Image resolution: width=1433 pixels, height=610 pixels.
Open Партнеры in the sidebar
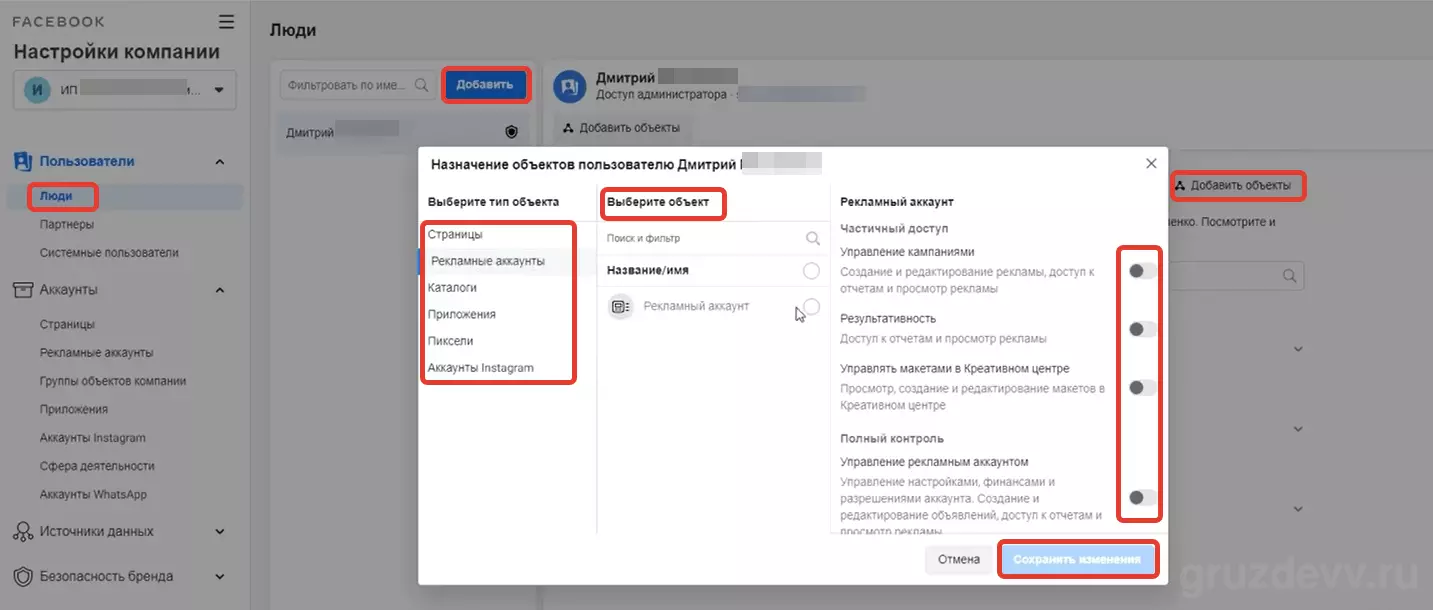(67, 225)
